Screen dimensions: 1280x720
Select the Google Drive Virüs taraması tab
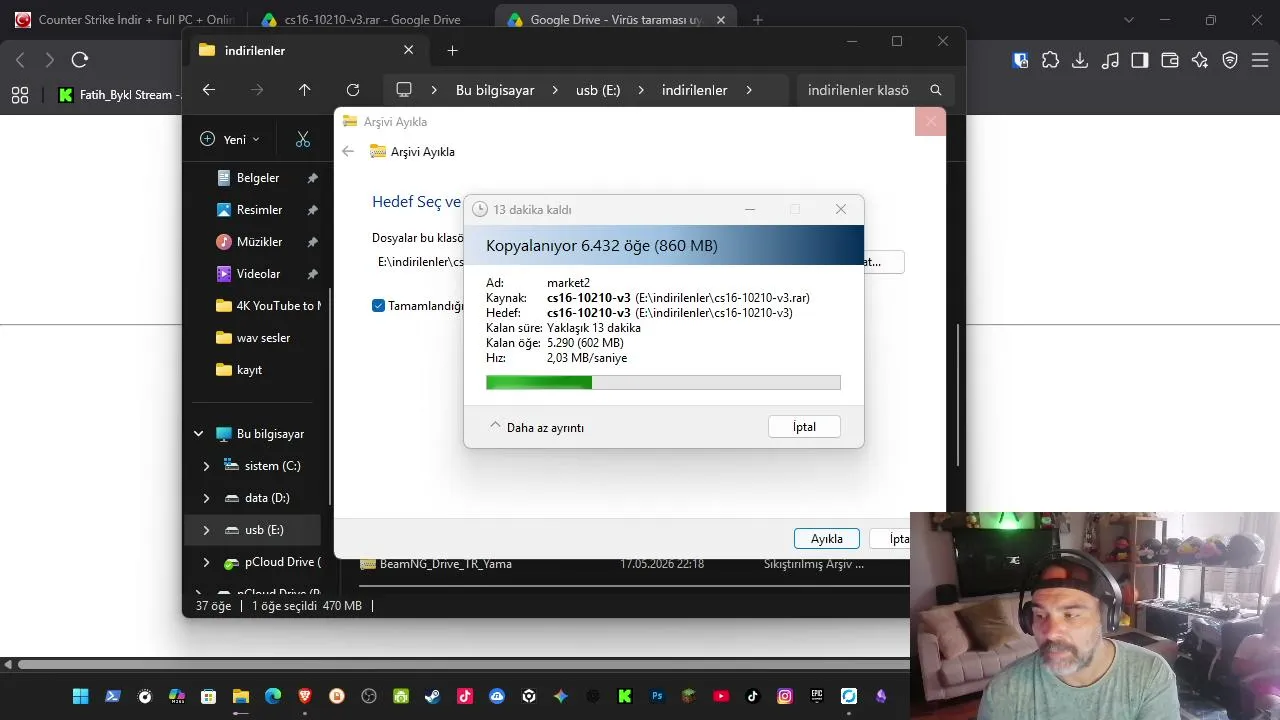point(614,20)
